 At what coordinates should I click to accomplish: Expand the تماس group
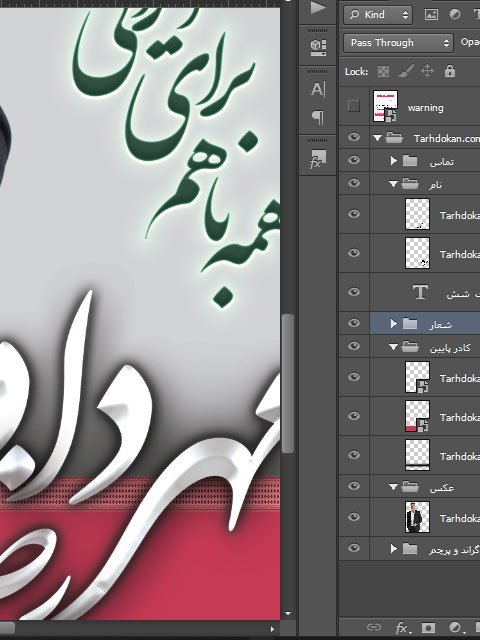click(393, 161)
